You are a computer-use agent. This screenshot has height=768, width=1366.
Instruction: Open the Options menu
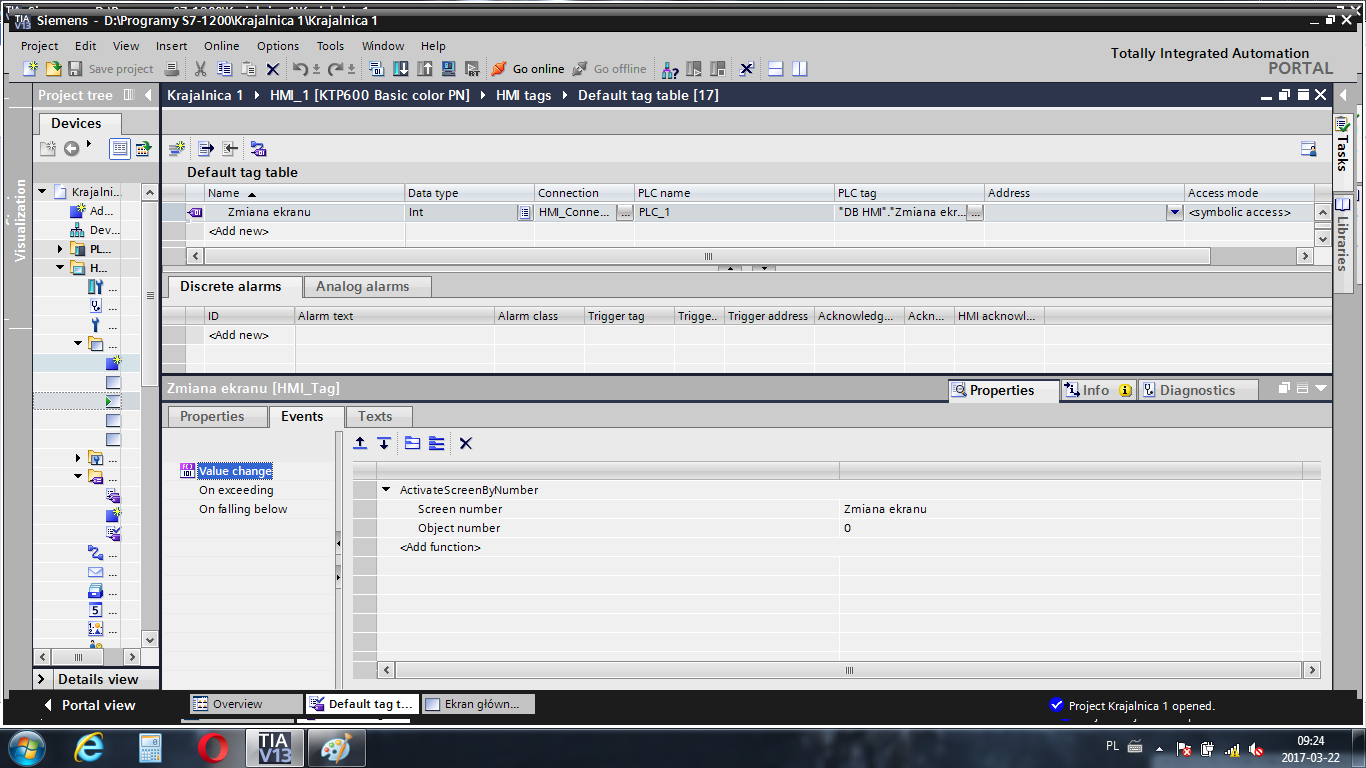278,46
